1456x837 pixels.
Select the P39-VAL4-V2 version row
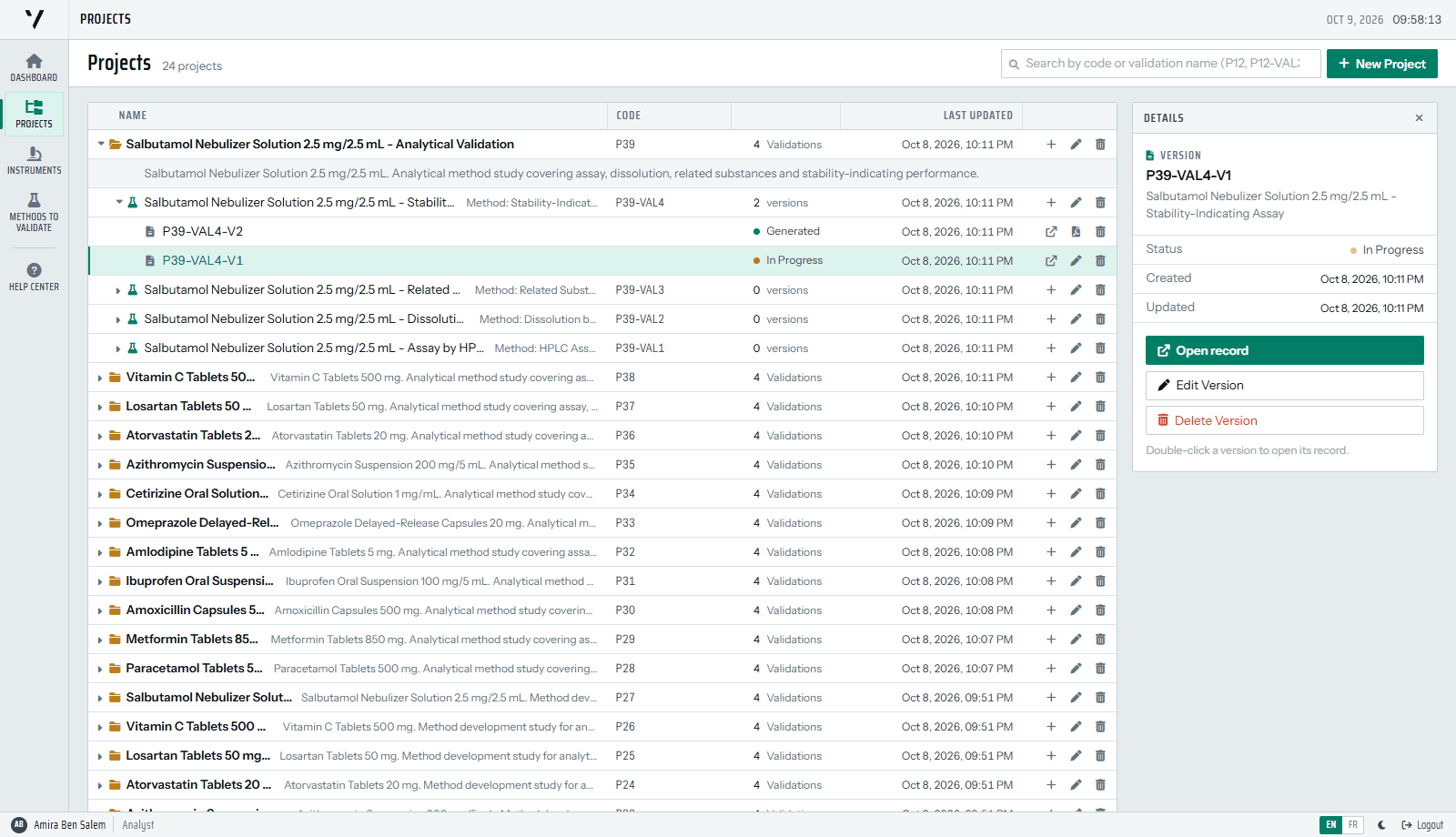pos(602,232)
